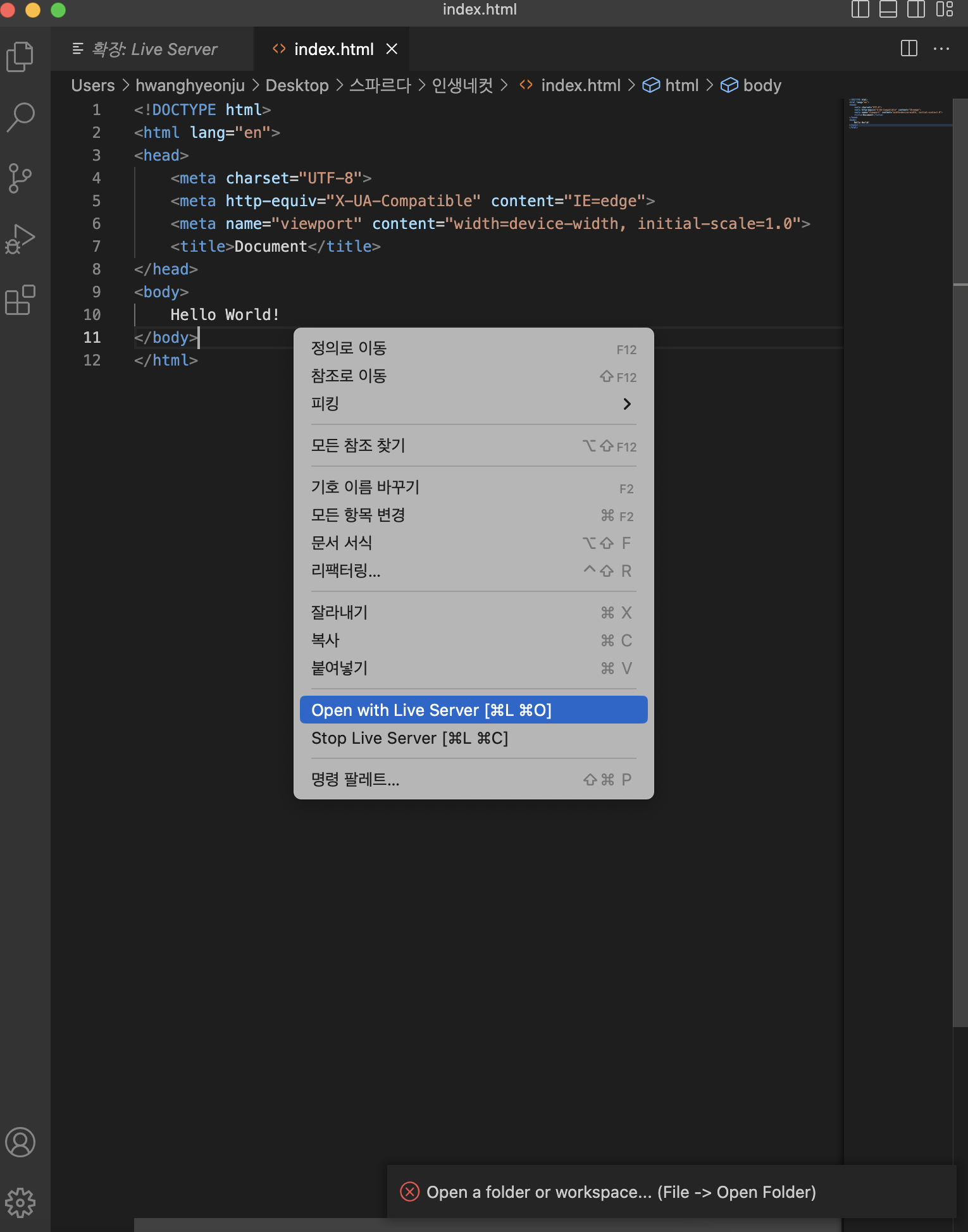Open hwanghyeonju breadcrumb dropdown
Viewport: 968px width, 1232px height.
[190, 85]
